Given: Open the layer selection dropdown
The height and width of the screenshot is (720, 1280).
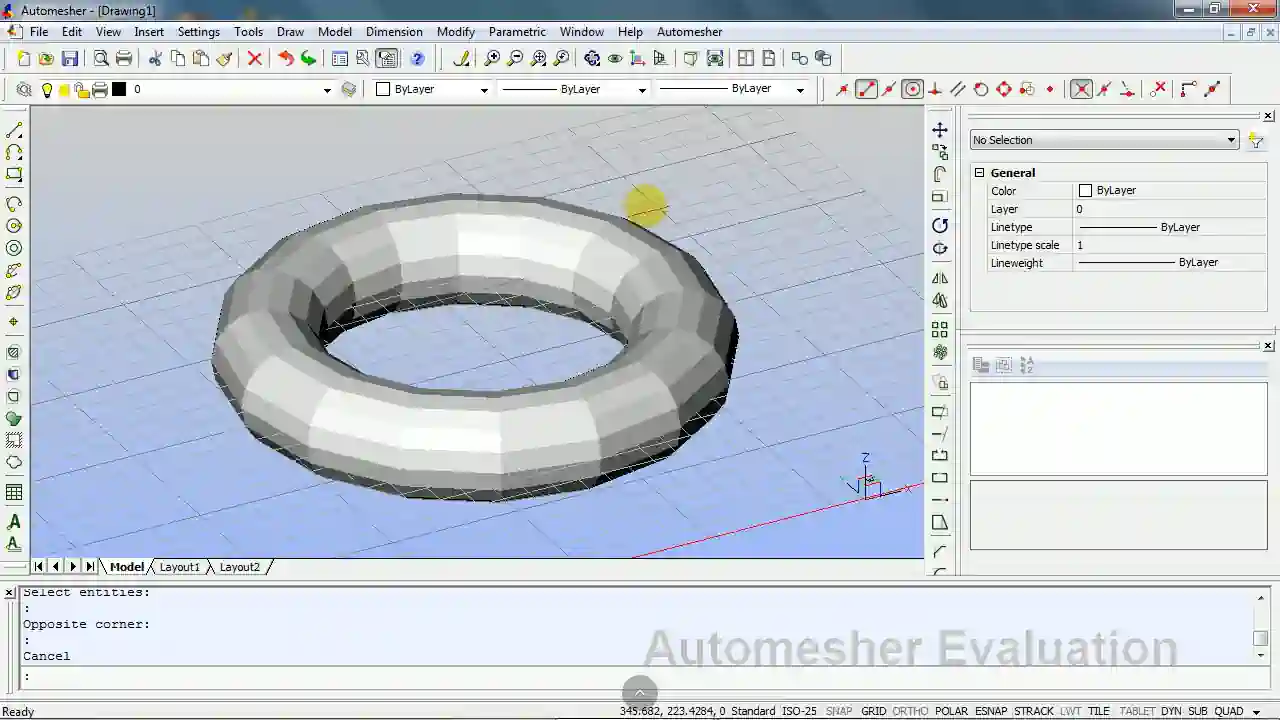Looking at the screenshot, I should (327, 89).
